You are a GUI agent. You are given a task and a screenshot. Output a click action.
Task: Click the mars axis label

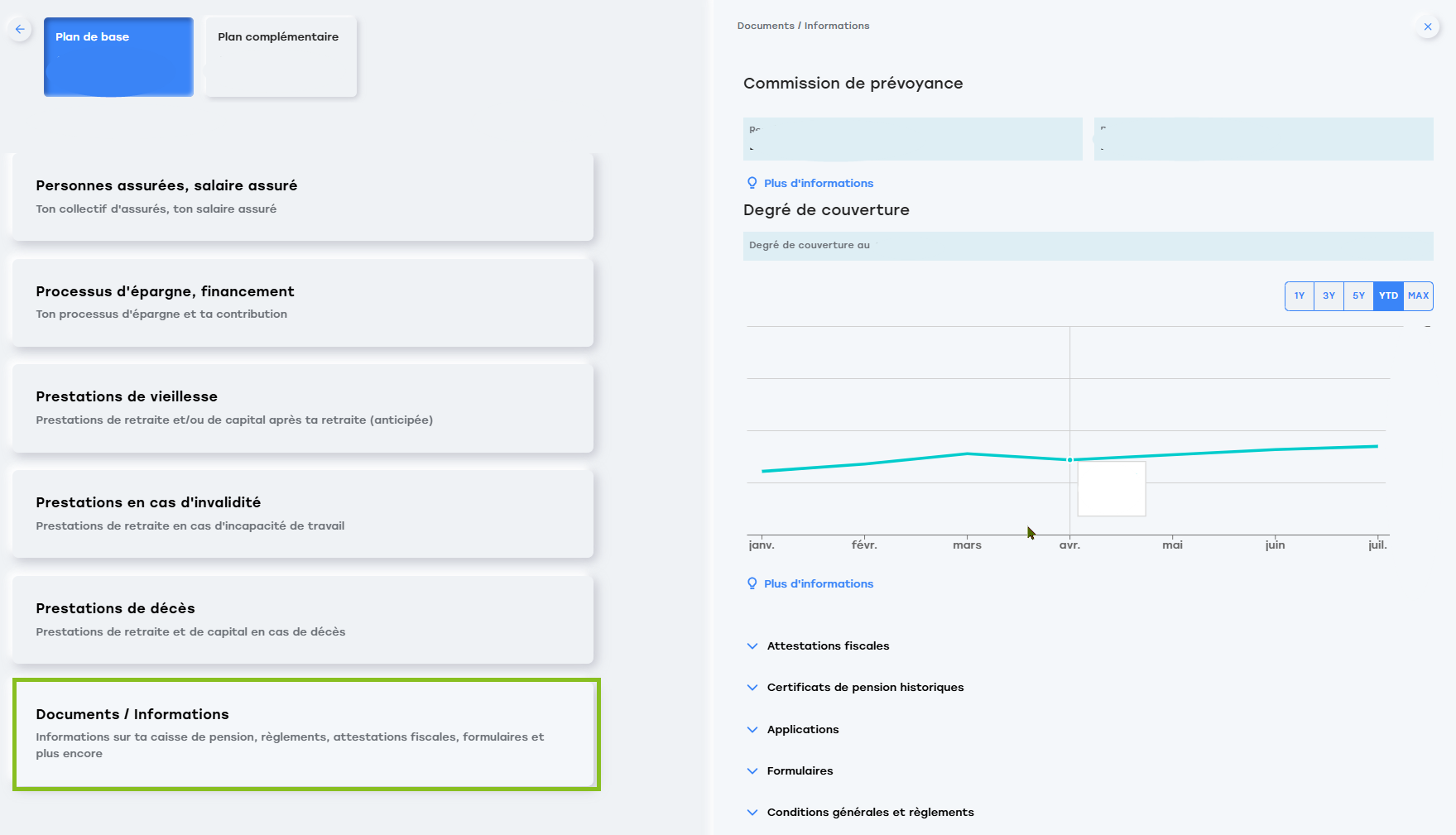click(967, 545)
